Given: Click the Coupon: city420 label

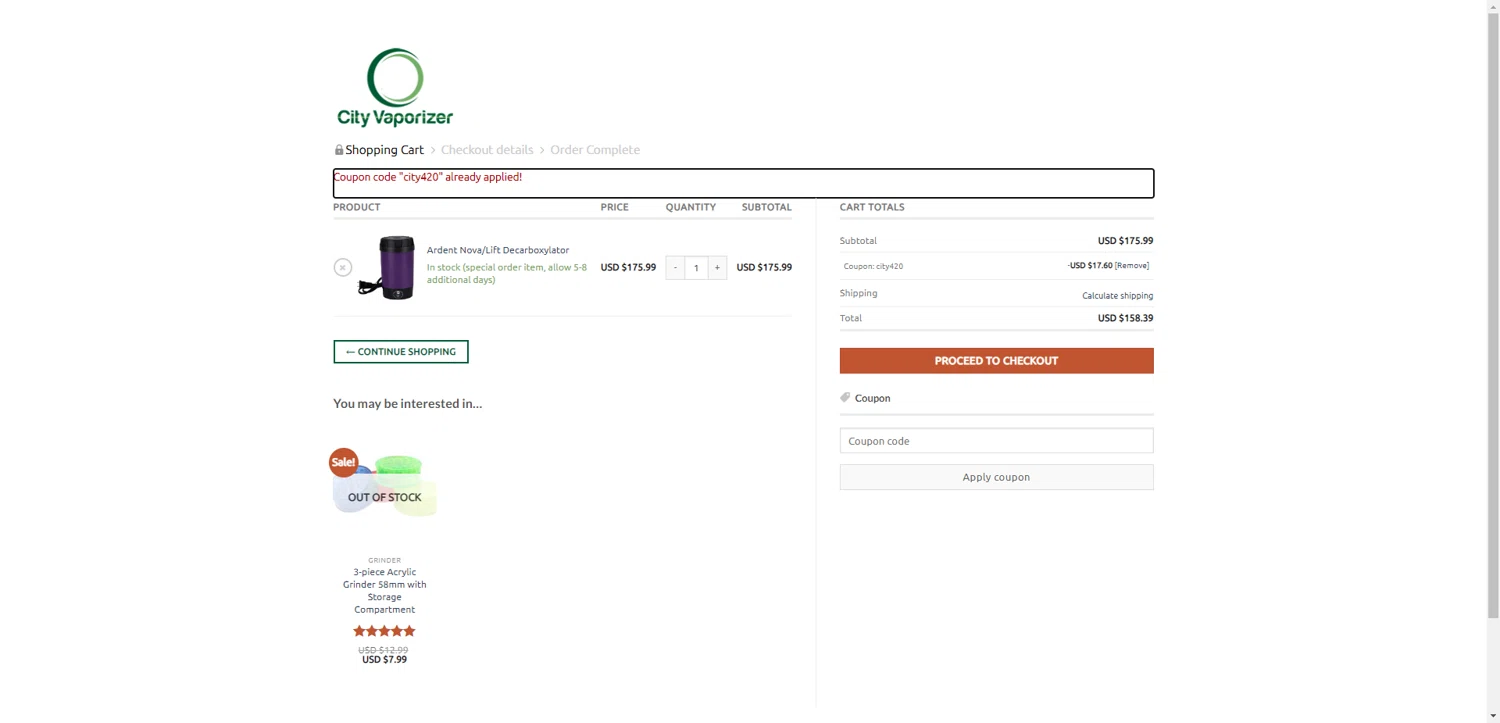Looking at the screenshot, I should coord(873,267).
